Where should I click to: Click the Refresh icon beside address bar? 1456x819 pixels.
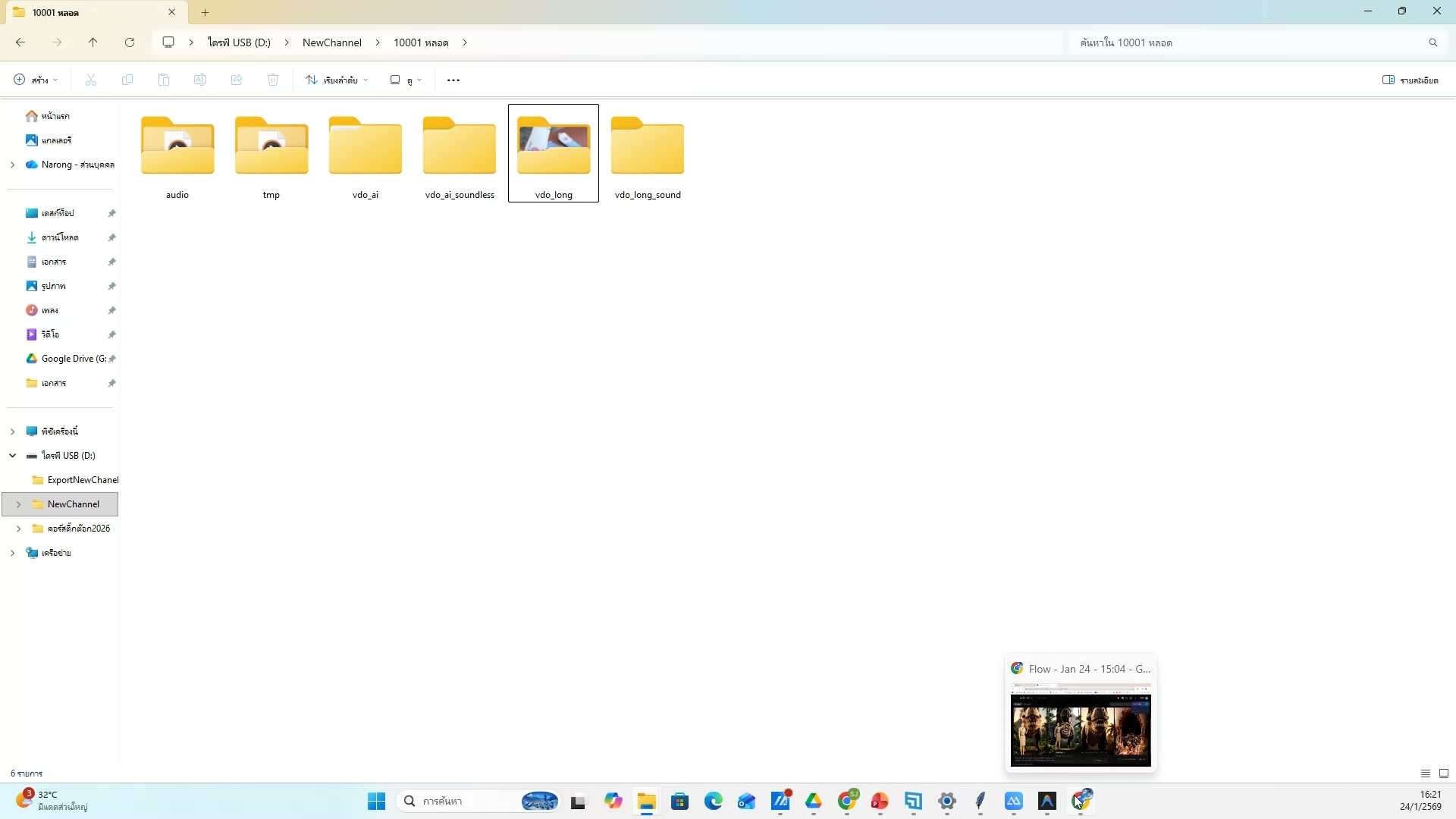(x=130, y=42)
